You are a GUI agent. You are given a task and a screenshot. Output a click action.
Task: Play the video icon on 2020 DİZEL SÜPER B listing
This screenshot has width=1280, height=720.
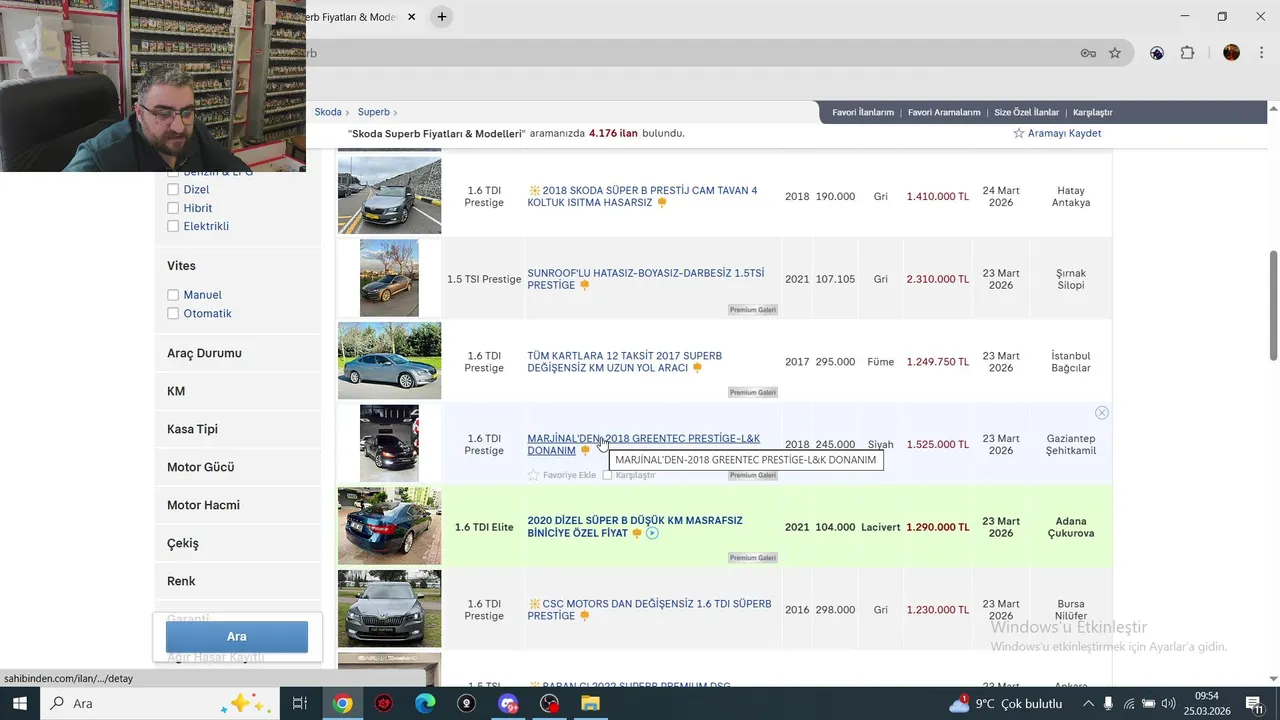click(x=652, y=533)
